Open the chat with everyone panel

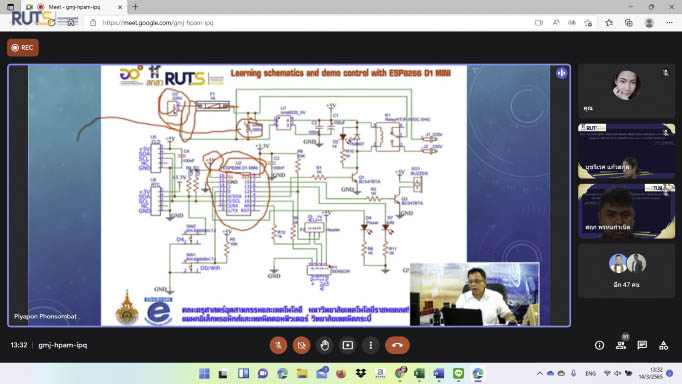[x=642, y=345]
